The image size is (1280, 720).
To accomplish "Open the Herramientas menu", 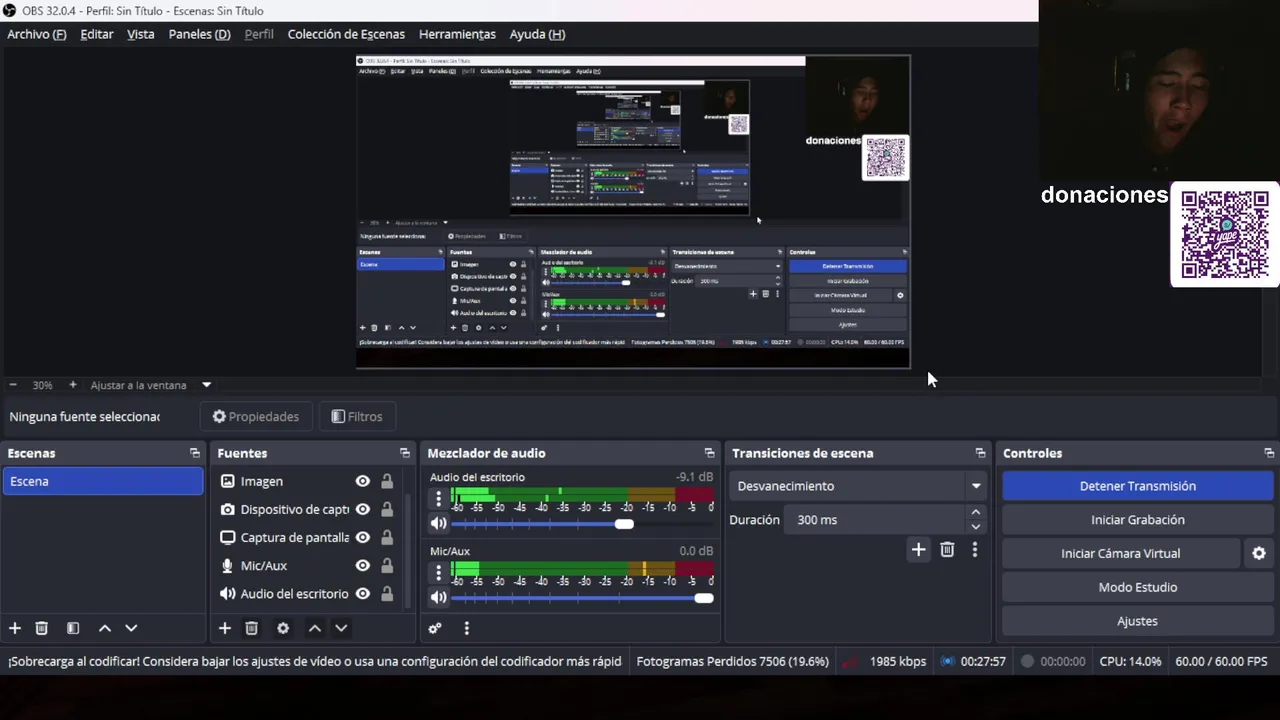I will click(457, 34).
